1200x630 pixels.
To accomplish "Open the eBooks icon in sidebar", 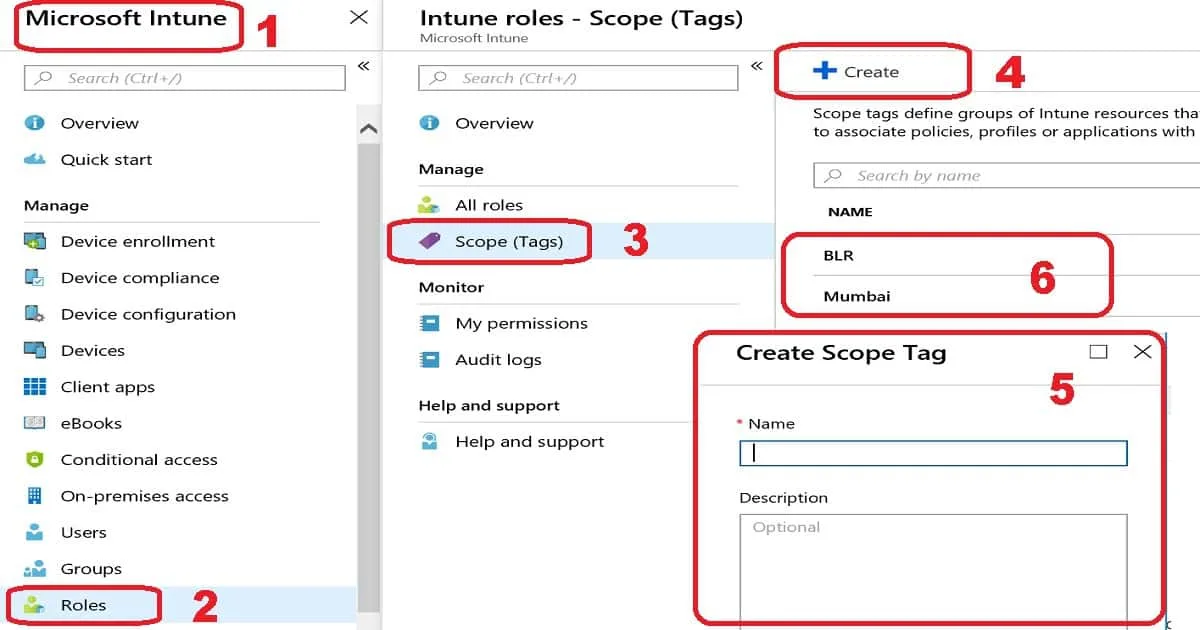I will (35, 423).
